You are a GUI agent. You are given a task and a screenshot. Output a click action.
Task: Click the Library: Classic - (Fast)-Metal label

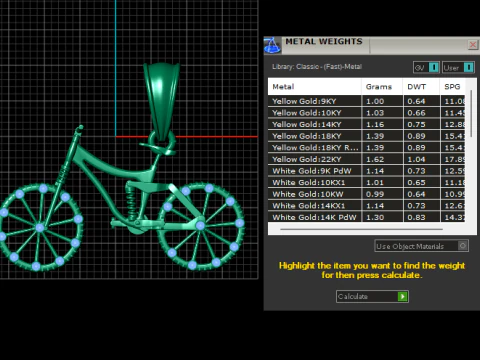(317, 67)
